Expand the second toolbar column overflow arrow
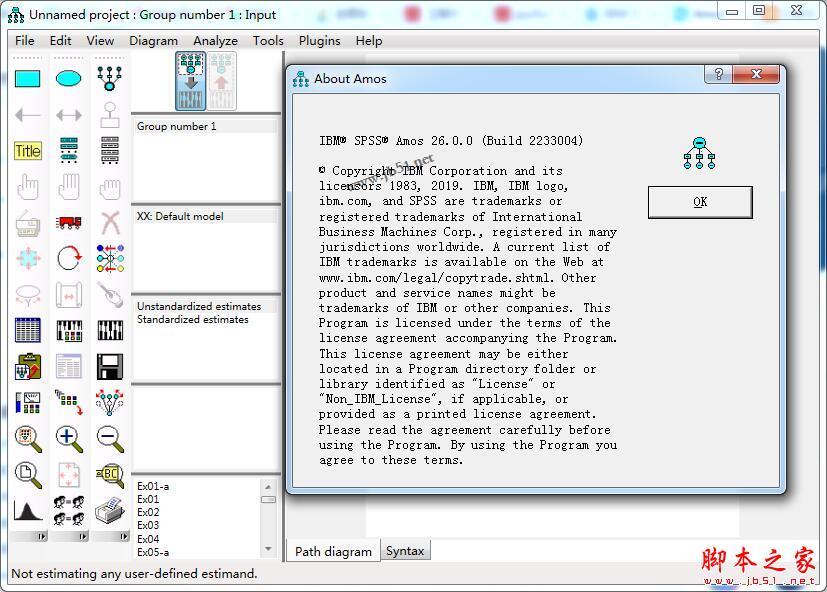Viewport: 827px width, 592px height. (82, 537)
